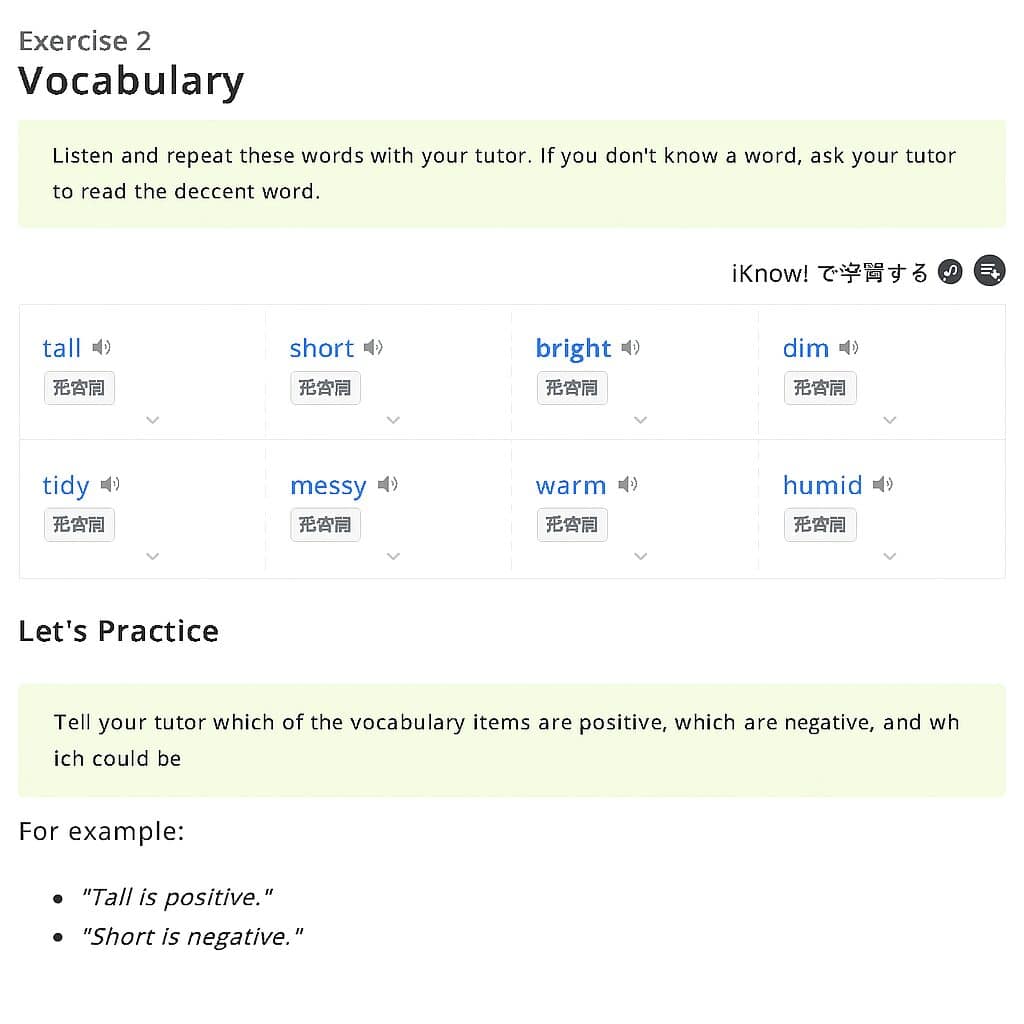Click the add-to-list icon beside iKnow

coord(989,271)
